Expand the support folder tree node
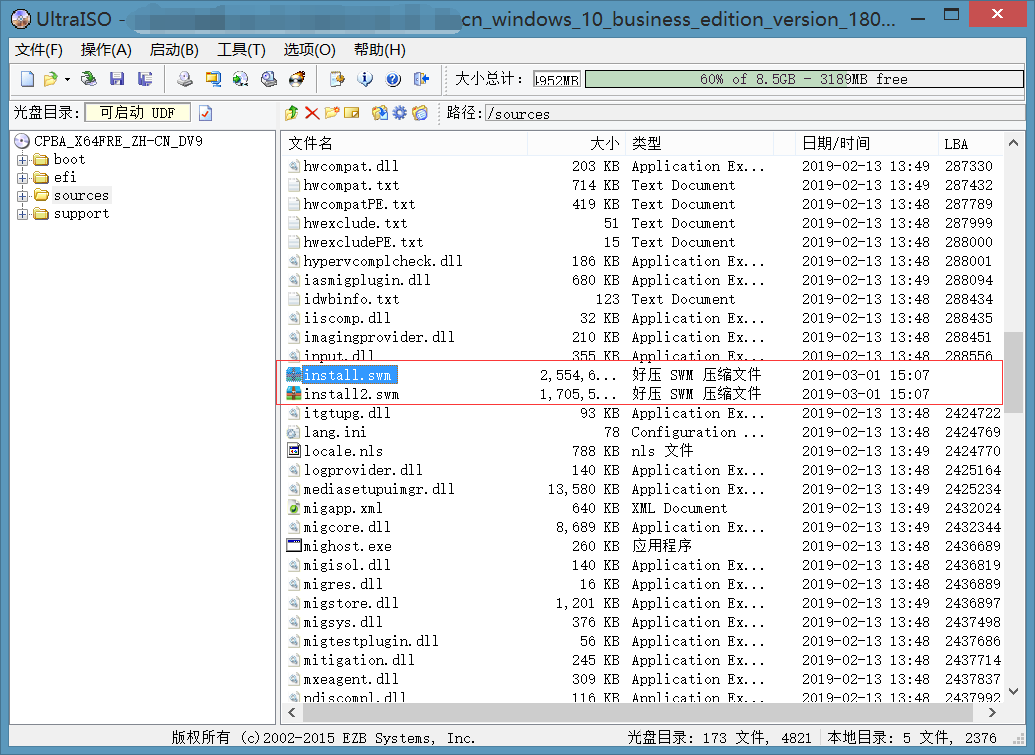Screen dimensions: 1035x755 tap(22, 214)
